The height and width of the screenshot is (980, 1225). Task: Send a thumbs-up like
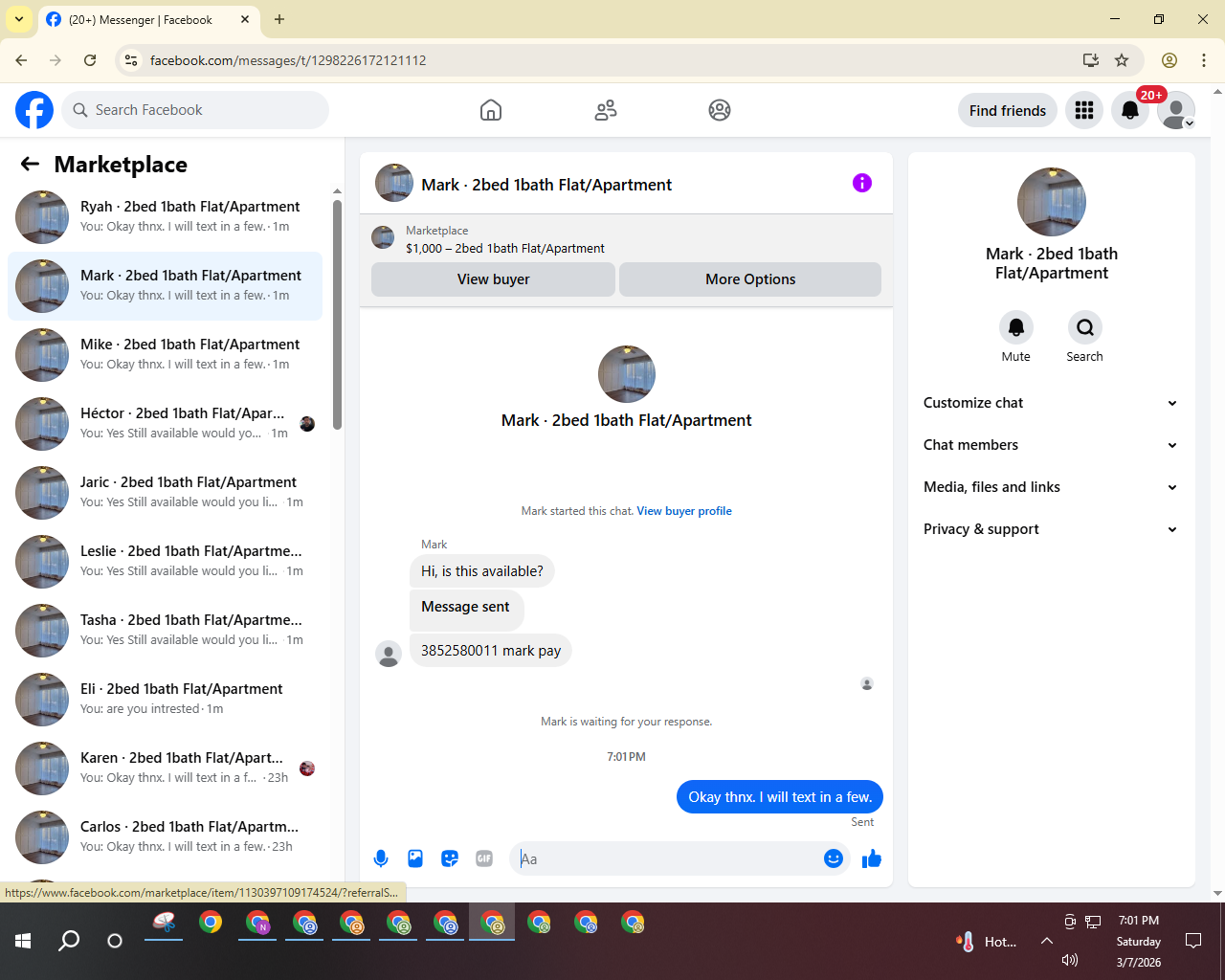pos(872,858)
